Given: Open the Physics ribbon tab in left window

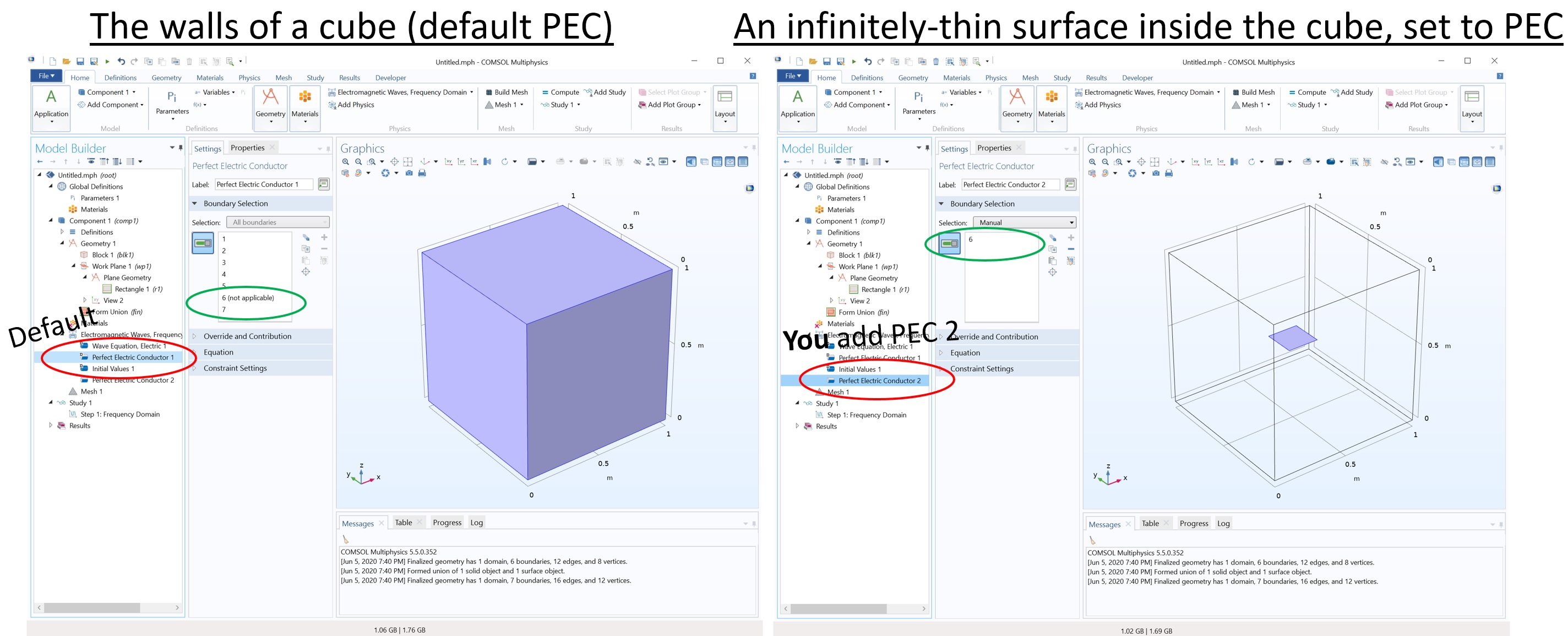Looking at the screenshot, I should 249,78.
